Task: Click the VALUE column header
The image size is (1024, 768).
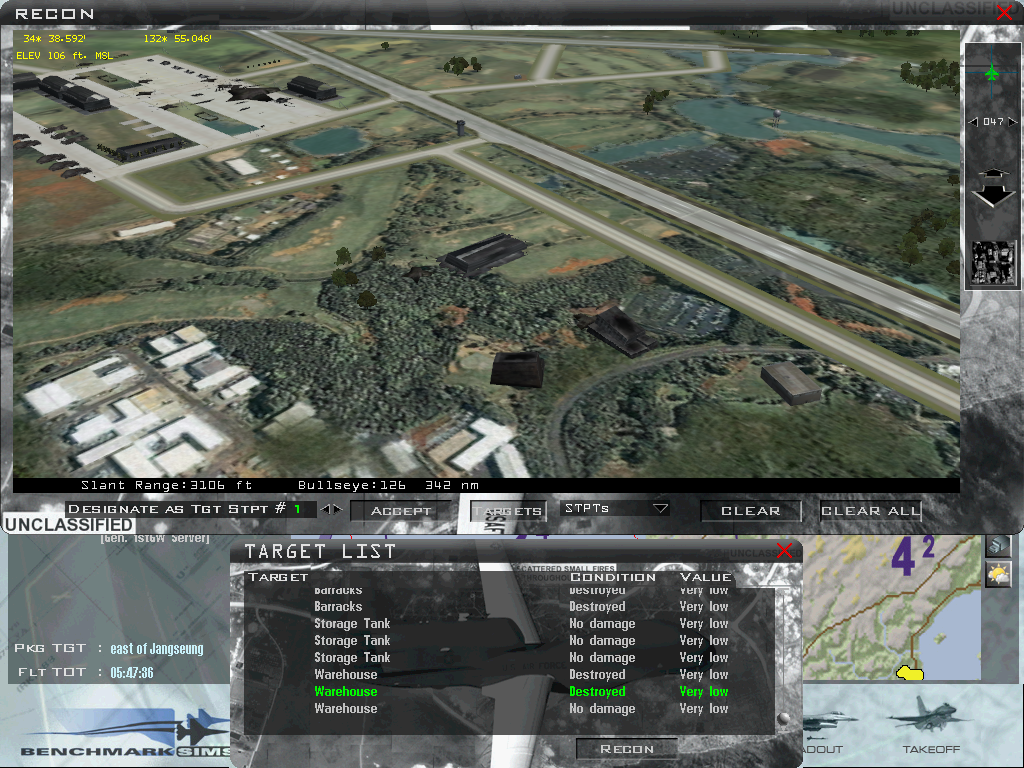Action: coord(705,577)
